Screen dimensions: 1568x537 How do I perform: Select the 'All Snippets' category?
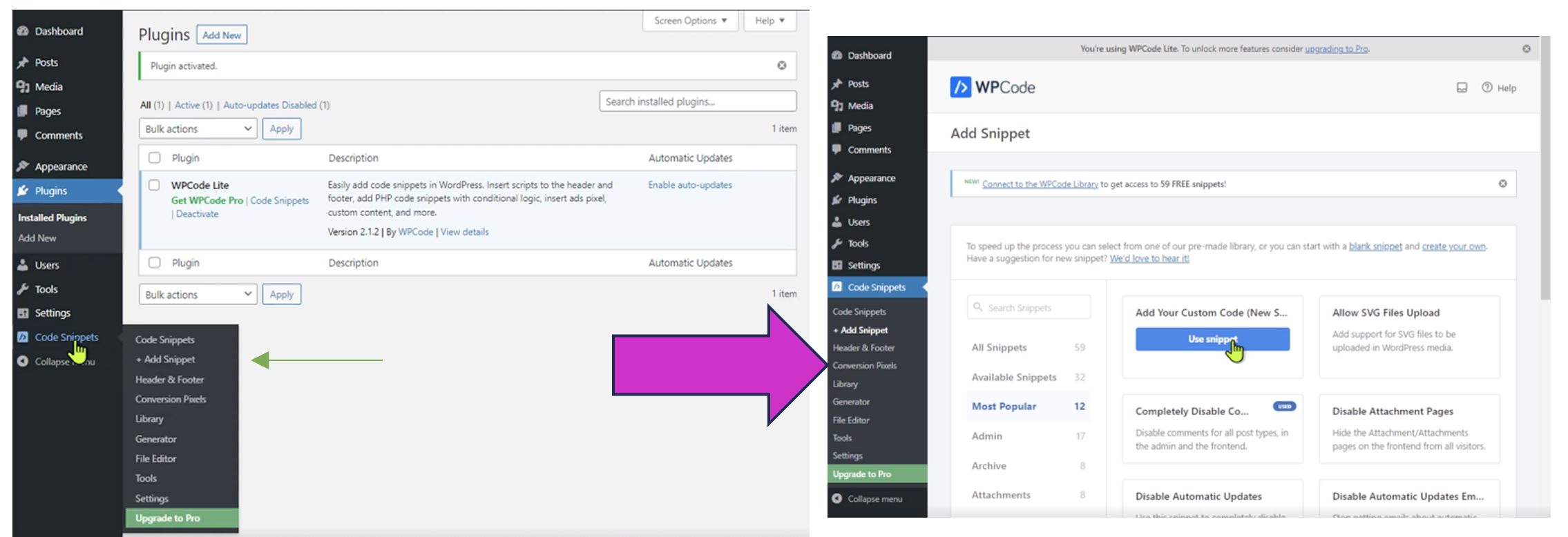tap(1029, 347)
